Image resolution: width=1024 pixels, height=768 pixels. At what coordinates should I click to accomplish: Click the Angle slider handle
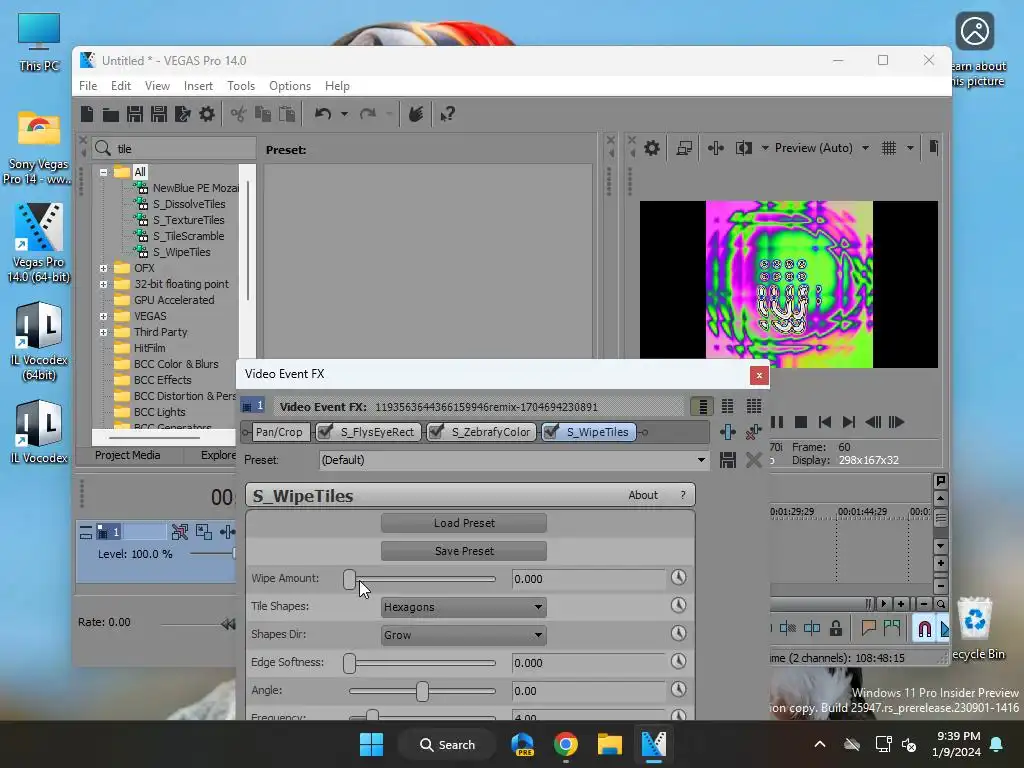pyautogui.click(x=422, y=691)
